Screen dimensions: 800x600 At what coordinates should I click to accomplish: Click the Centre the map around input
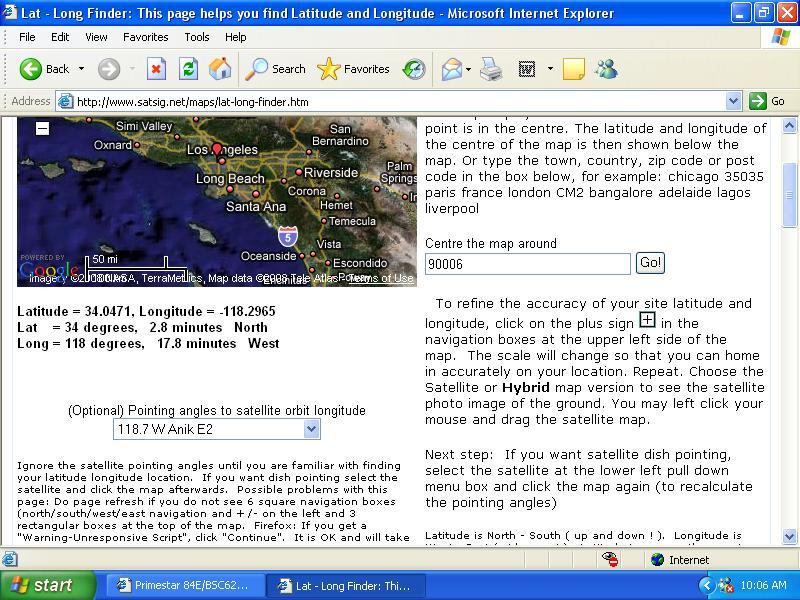(x=528, y=264)
